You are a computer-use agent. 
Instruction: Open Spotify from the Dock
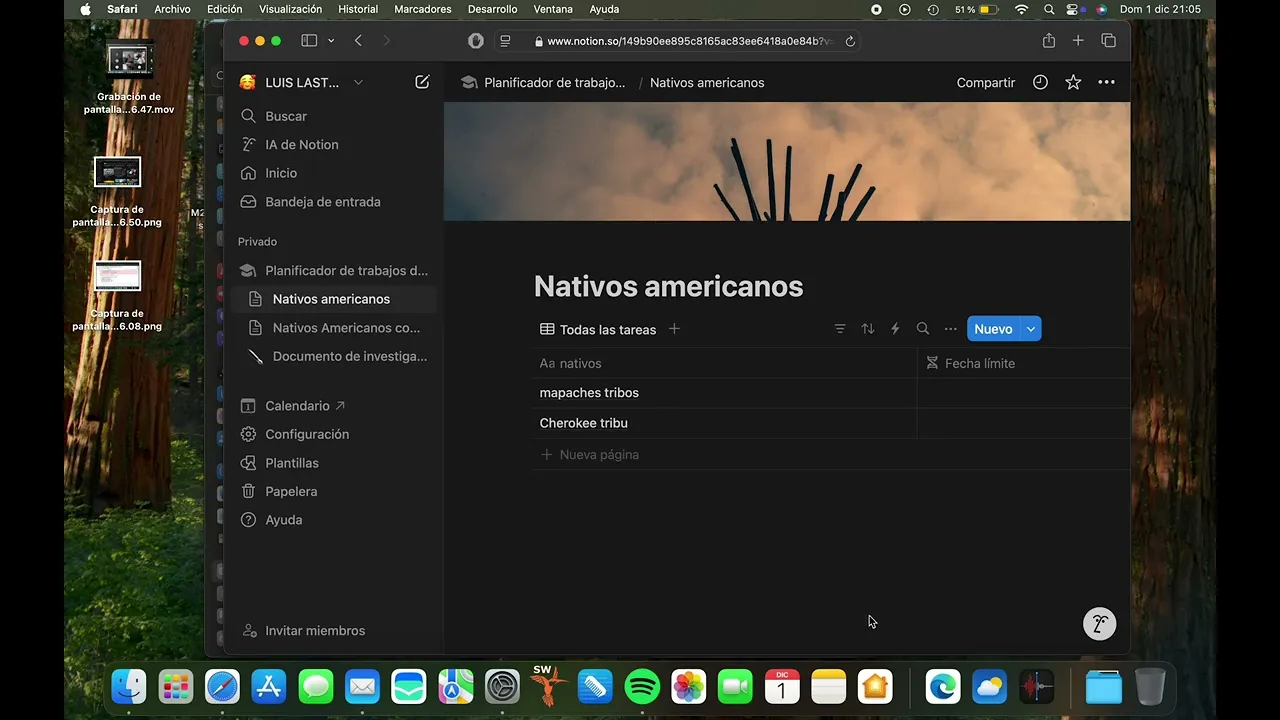pos(642,687)
